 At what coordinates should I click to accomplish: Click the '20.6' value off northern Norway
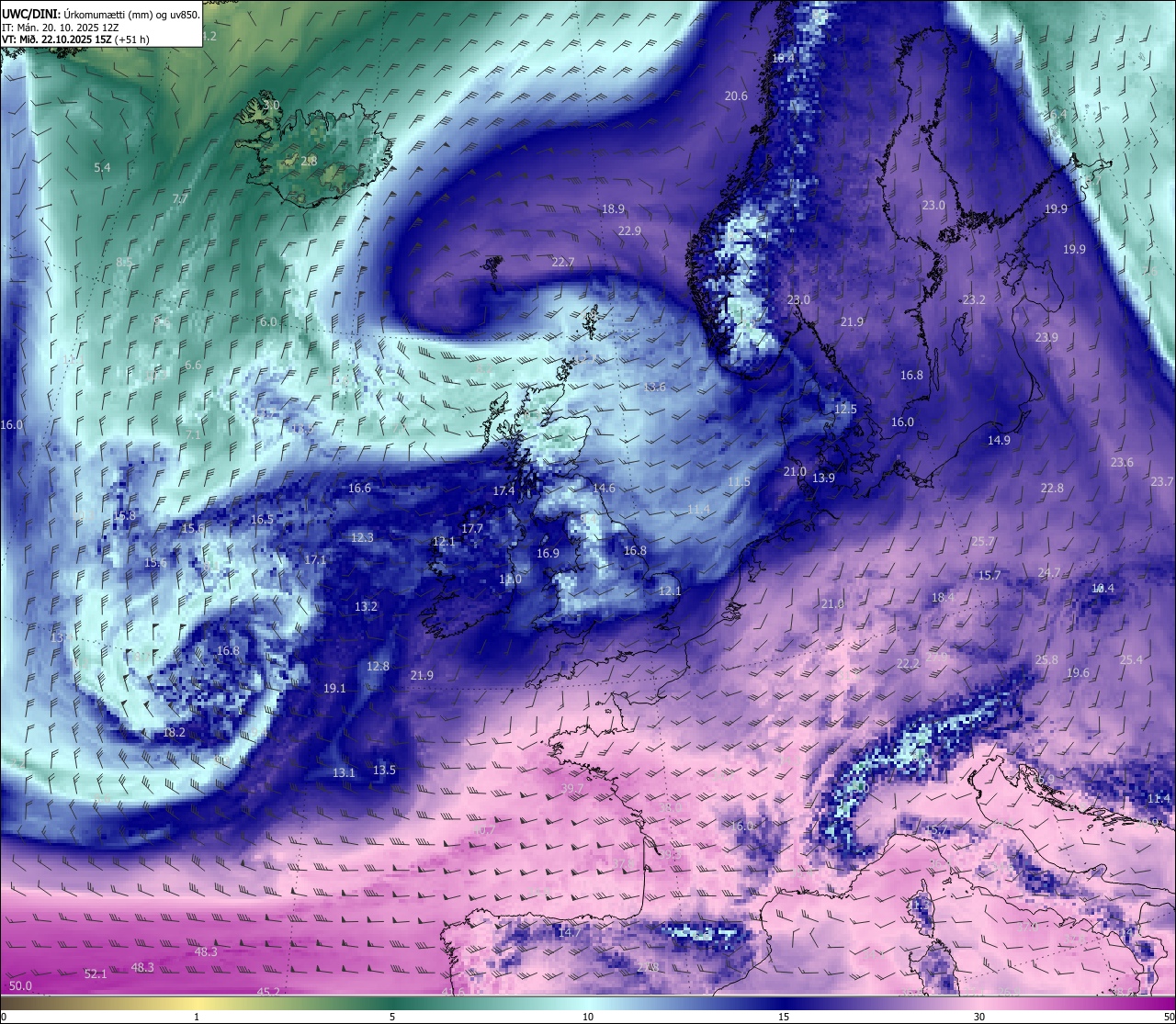pos(736,96)
